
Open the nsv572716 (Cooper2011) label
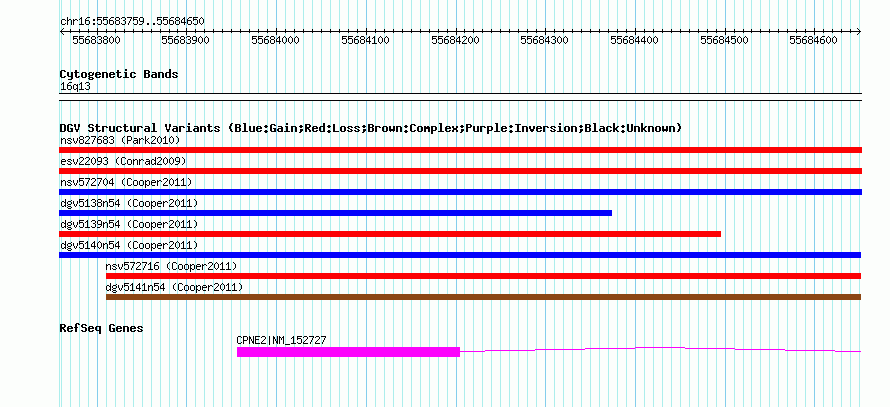(171, 266)
